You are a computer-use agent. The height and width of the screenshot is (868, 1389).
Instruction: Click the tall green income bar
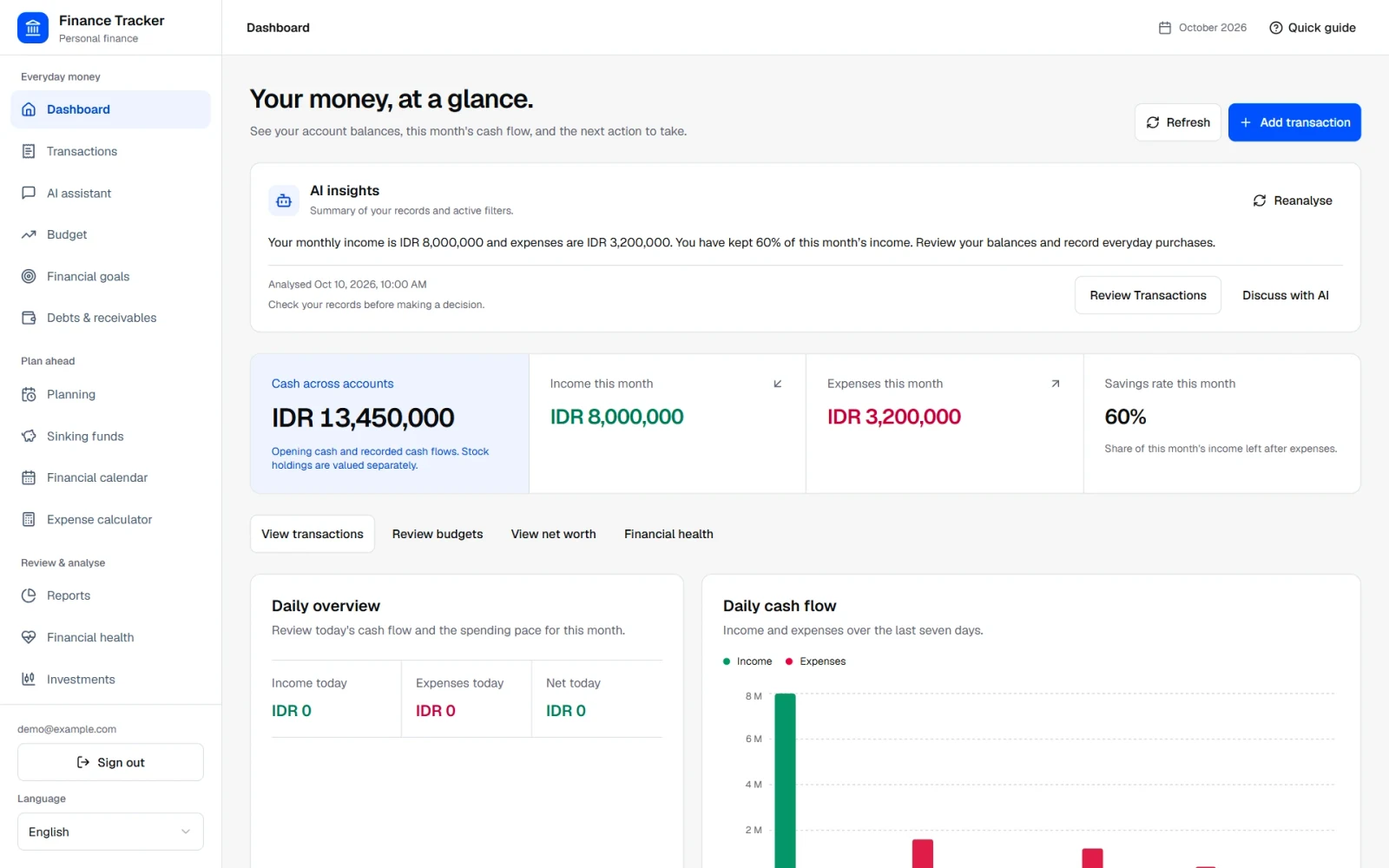coord(785,780)
